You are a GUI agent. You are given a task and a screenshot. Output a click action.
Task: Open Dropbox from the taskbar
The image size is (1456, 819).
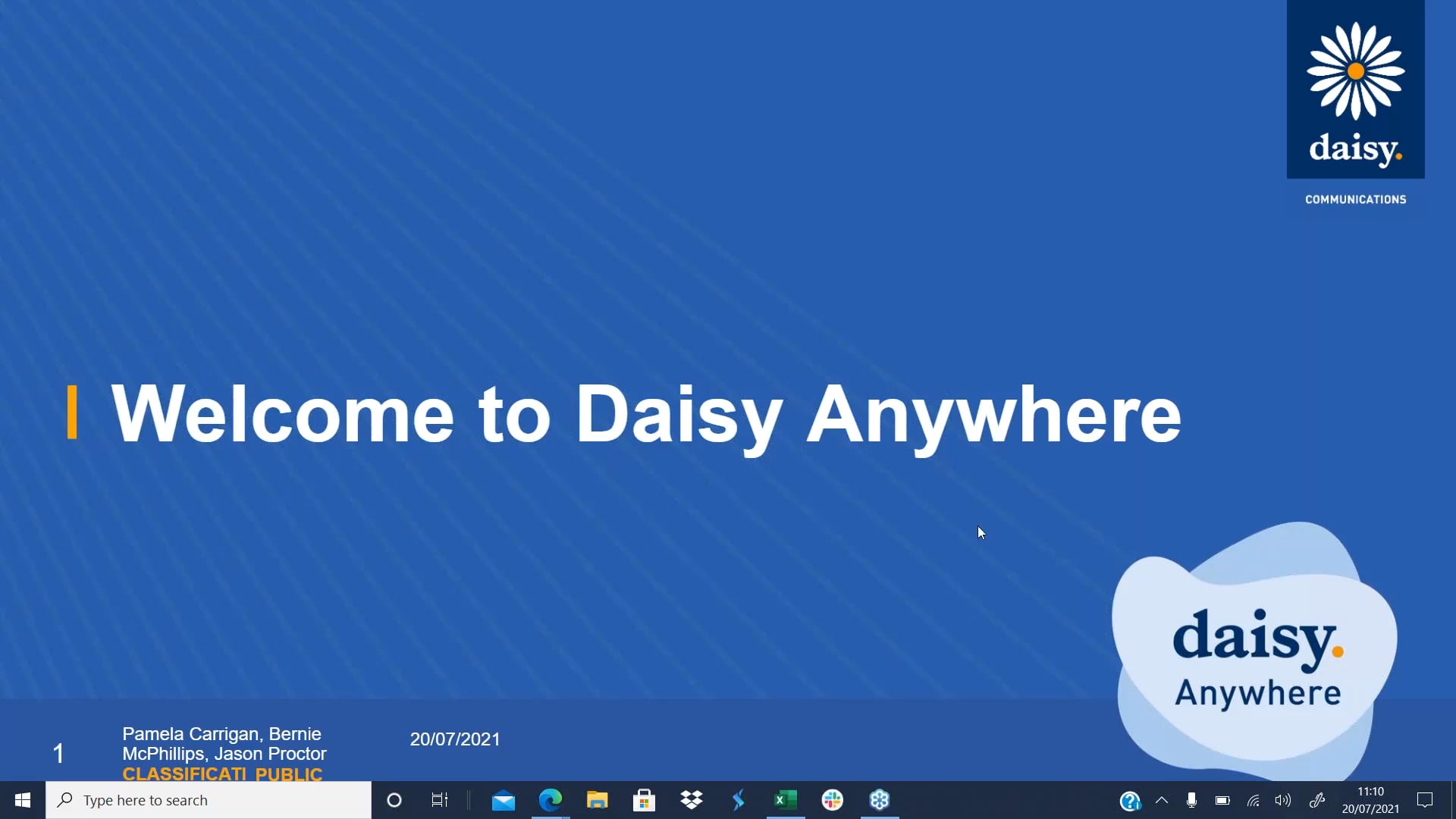point(692,800)
